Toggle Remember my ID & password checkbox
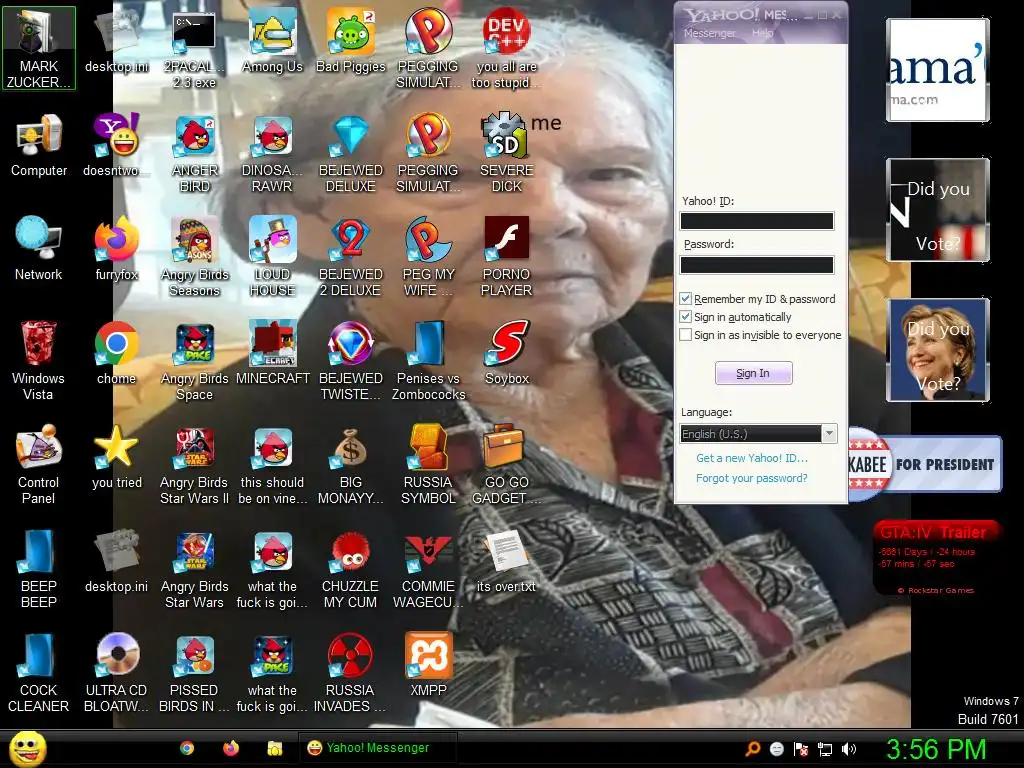Image resolution: width=1024 pixels, height=768 pixels. (x=686, y=299)
